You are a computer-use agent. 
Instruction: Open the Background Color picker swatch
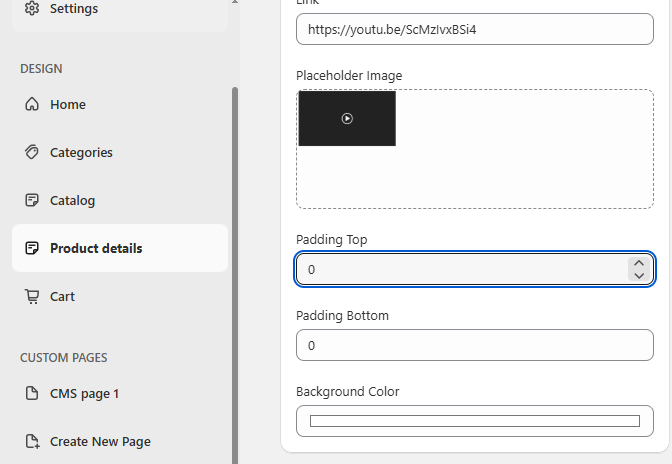(x=475, y=421)
